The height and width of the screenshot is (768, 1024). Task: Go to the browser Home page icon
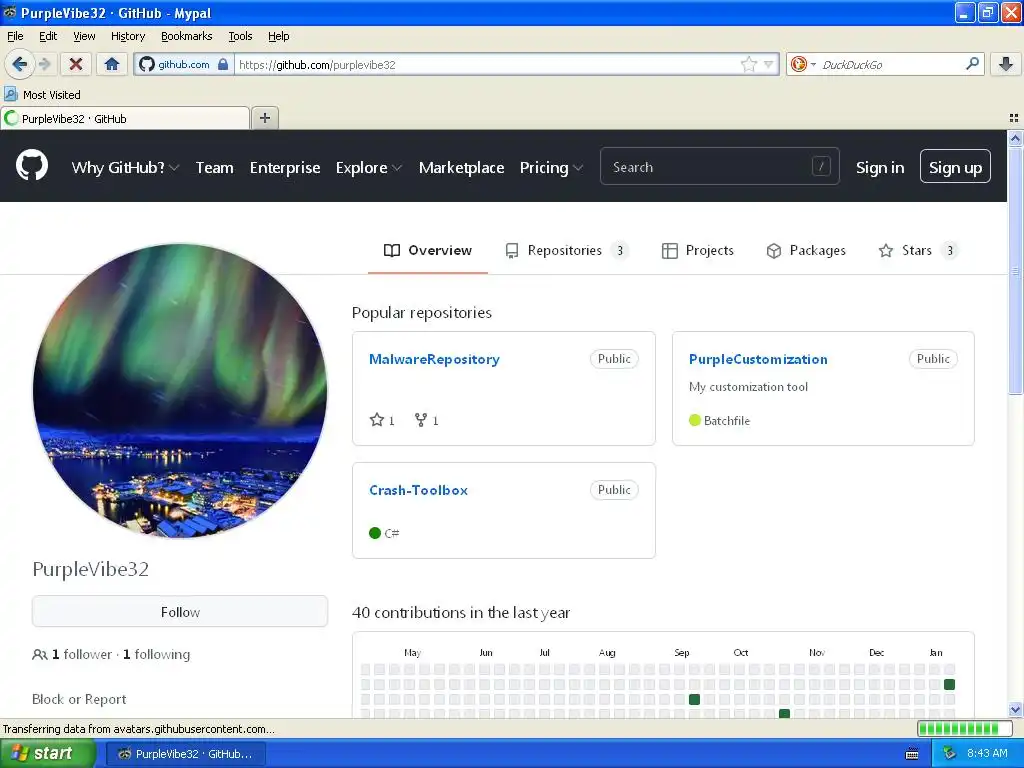pyautogui.click(x=112, y=64)
